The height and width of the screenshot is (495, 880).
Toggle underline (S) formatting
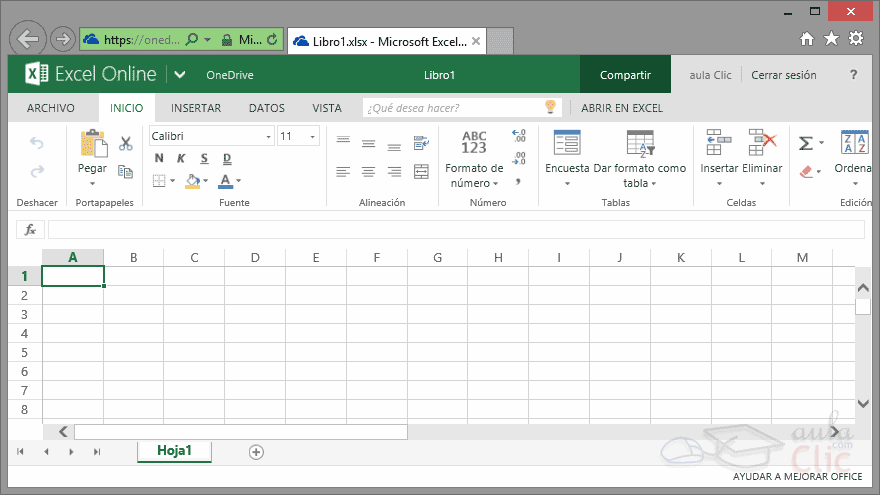click(204, 158)
